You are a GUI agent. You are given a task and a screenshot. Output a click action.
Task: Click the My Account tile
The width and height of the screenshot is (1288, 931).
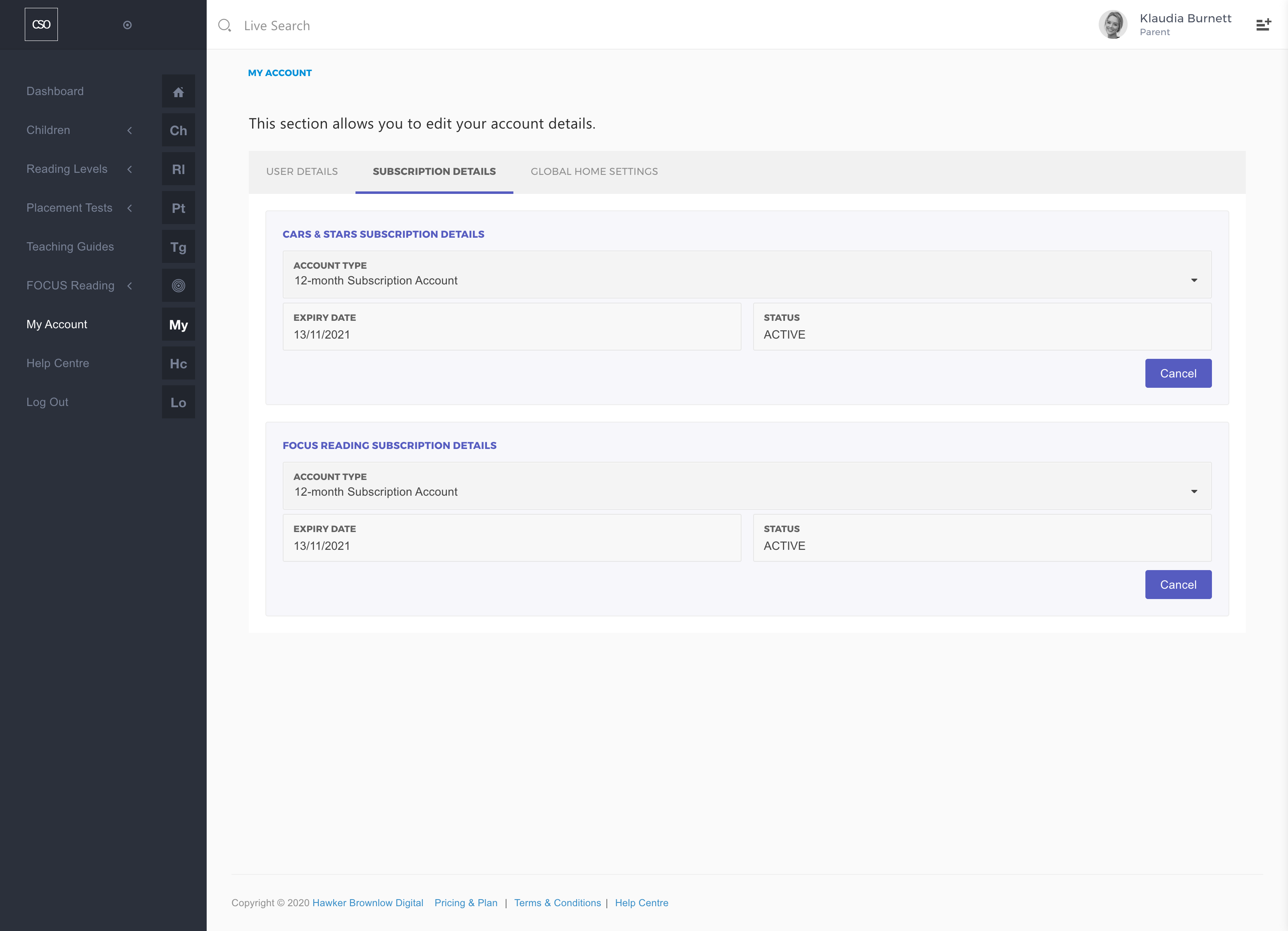[178, 325]
